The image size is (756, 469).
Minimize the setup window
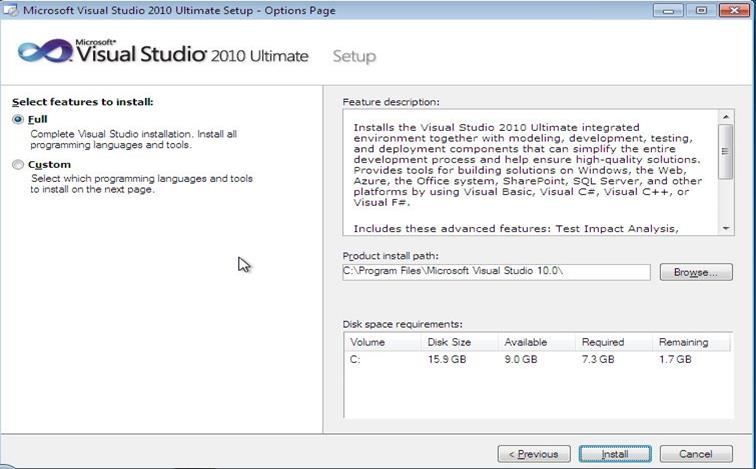tap(668, 10)
